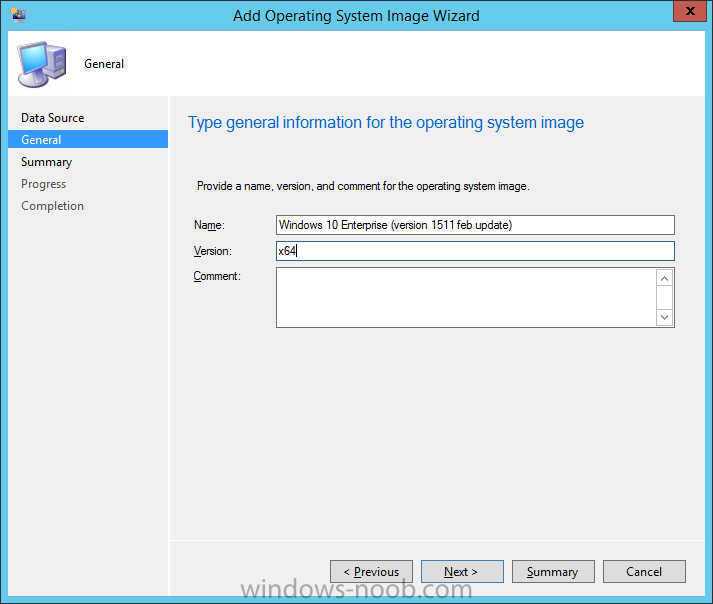Click the 'Provide a name, version, and comment' text
This screenshot has height=604, width=713.
[363, 186]
